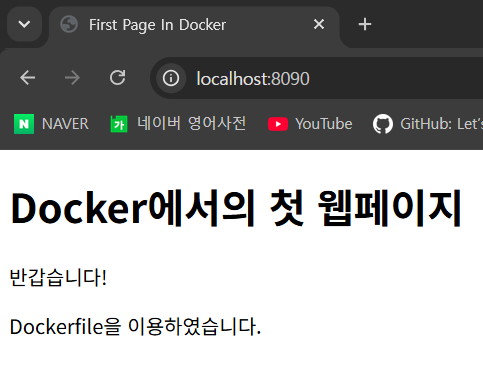Select the First Page In Docker tab
The height and width of the screenshot is (381, 483).
coord(194,25)
